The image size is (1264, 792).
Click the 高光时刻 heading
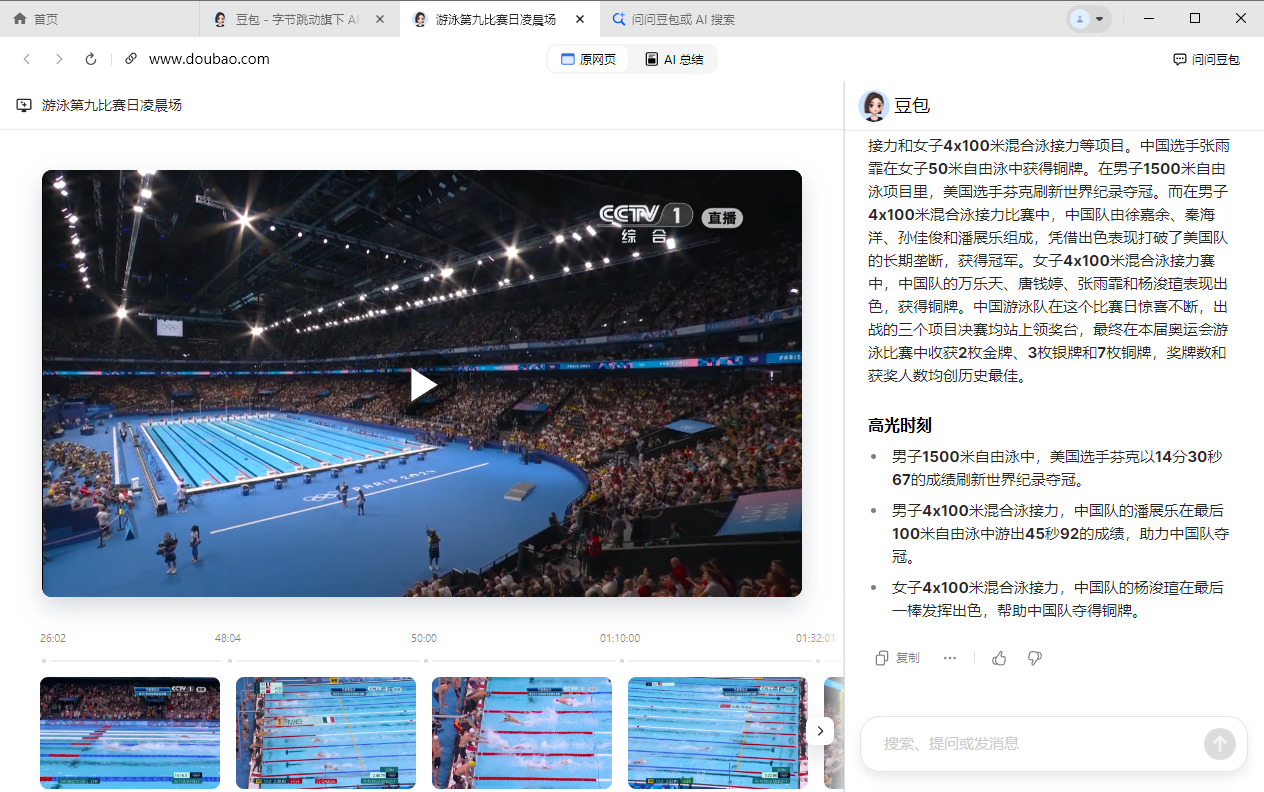point(900,426)
